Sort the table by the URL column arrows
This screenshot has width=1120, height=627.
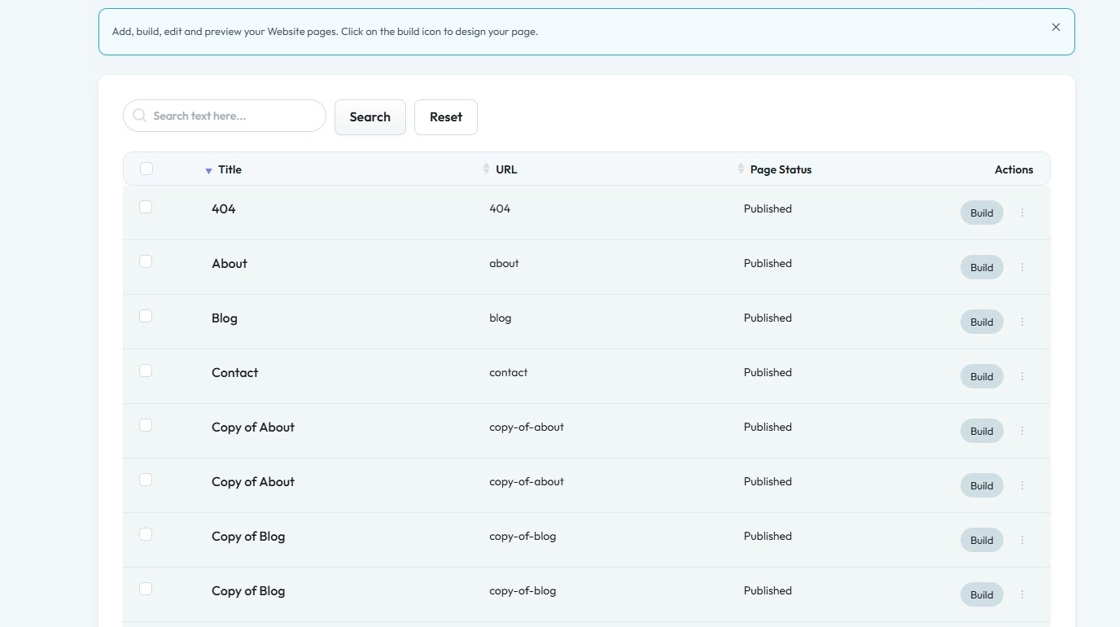click(486, 169)
